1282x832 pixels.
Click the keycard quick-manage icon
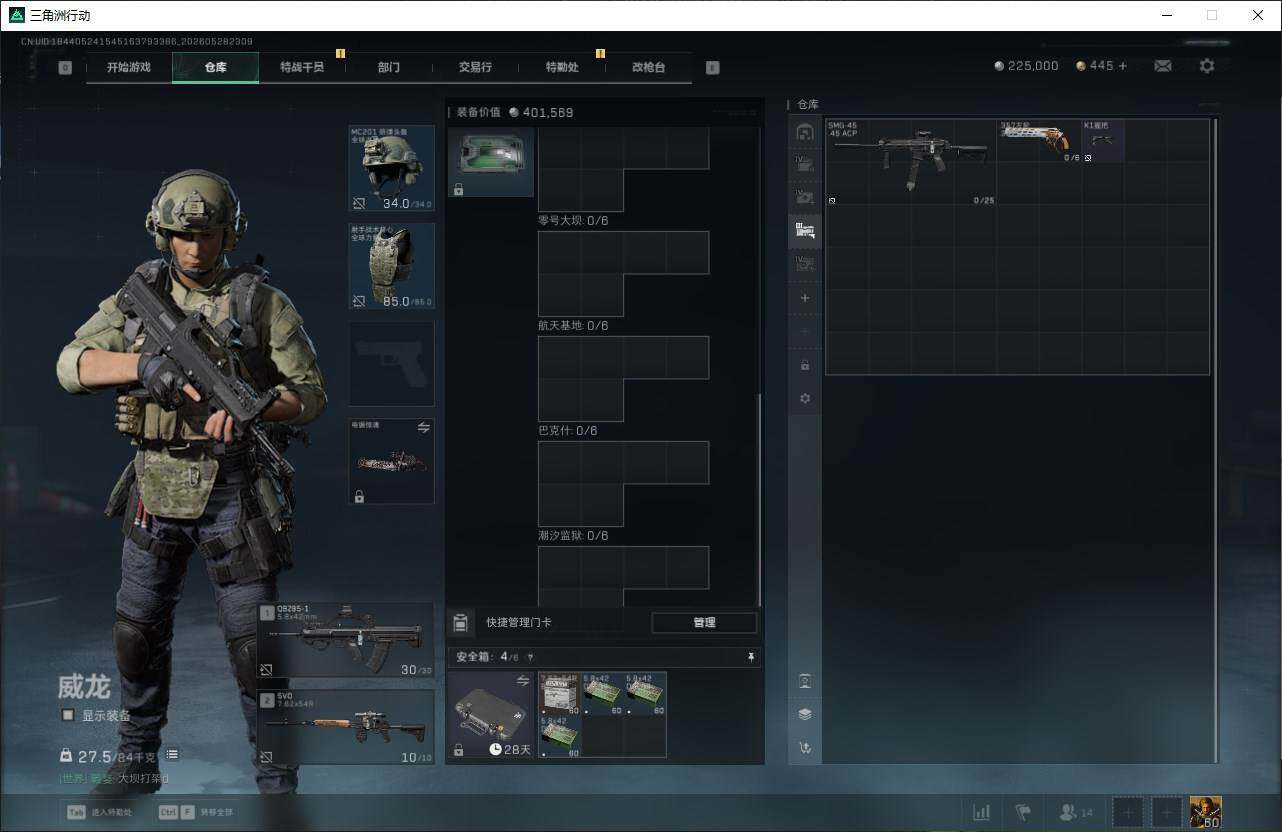click(x=460, y=622)
